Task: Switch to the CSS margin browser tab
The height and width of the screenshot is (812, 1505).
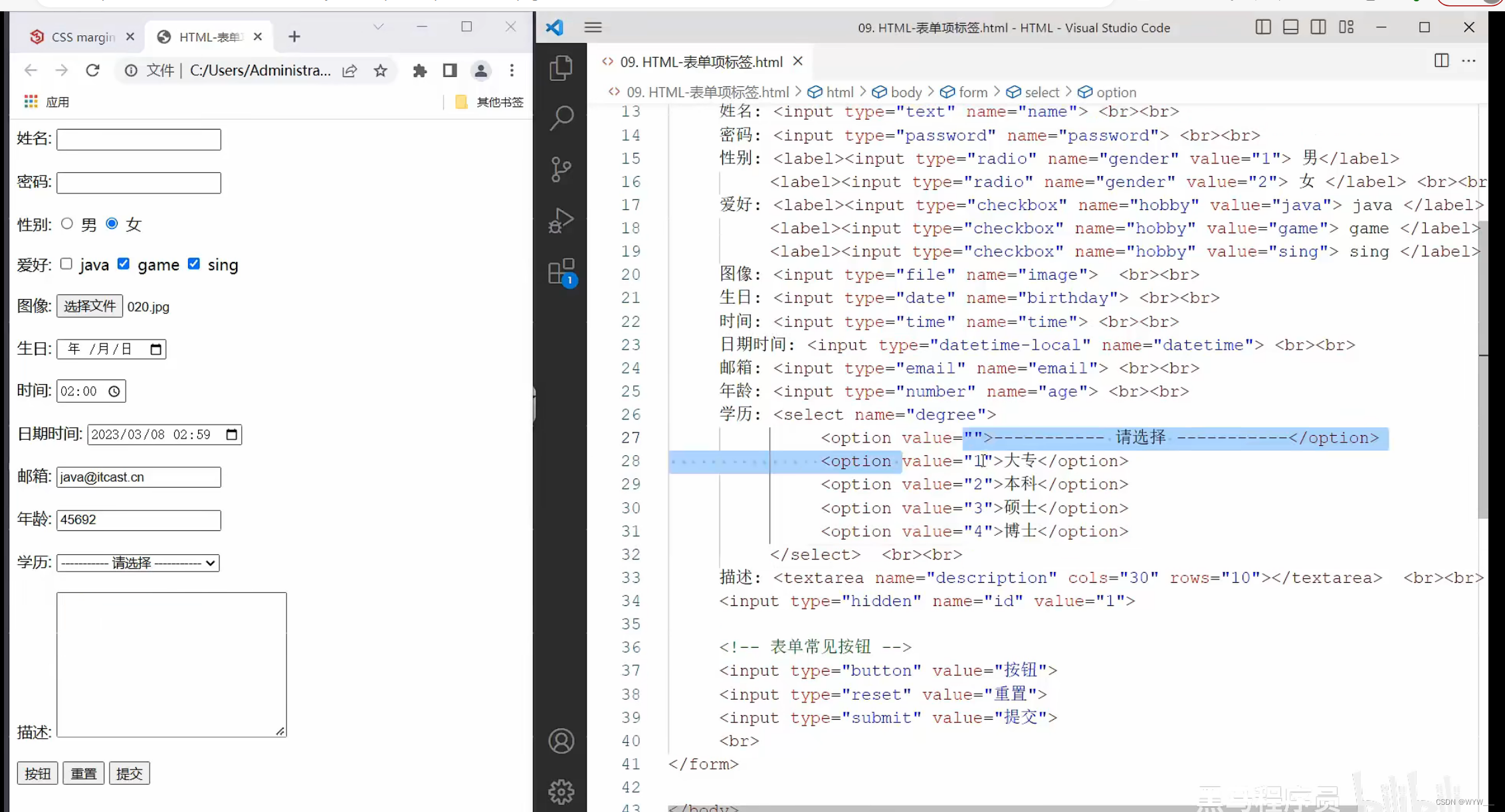Action: pyautogui.click(x=82, y=37)
